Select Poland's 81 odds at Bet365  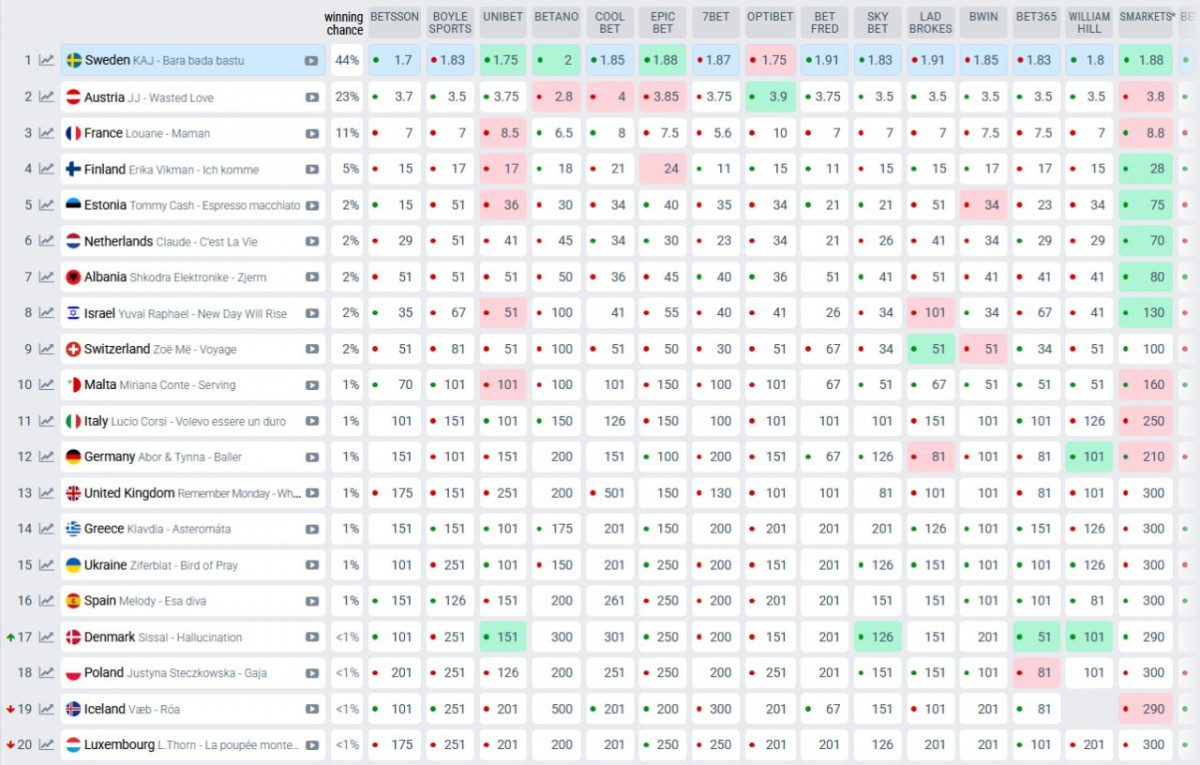pyautogui.click(x=1036, y=673)
